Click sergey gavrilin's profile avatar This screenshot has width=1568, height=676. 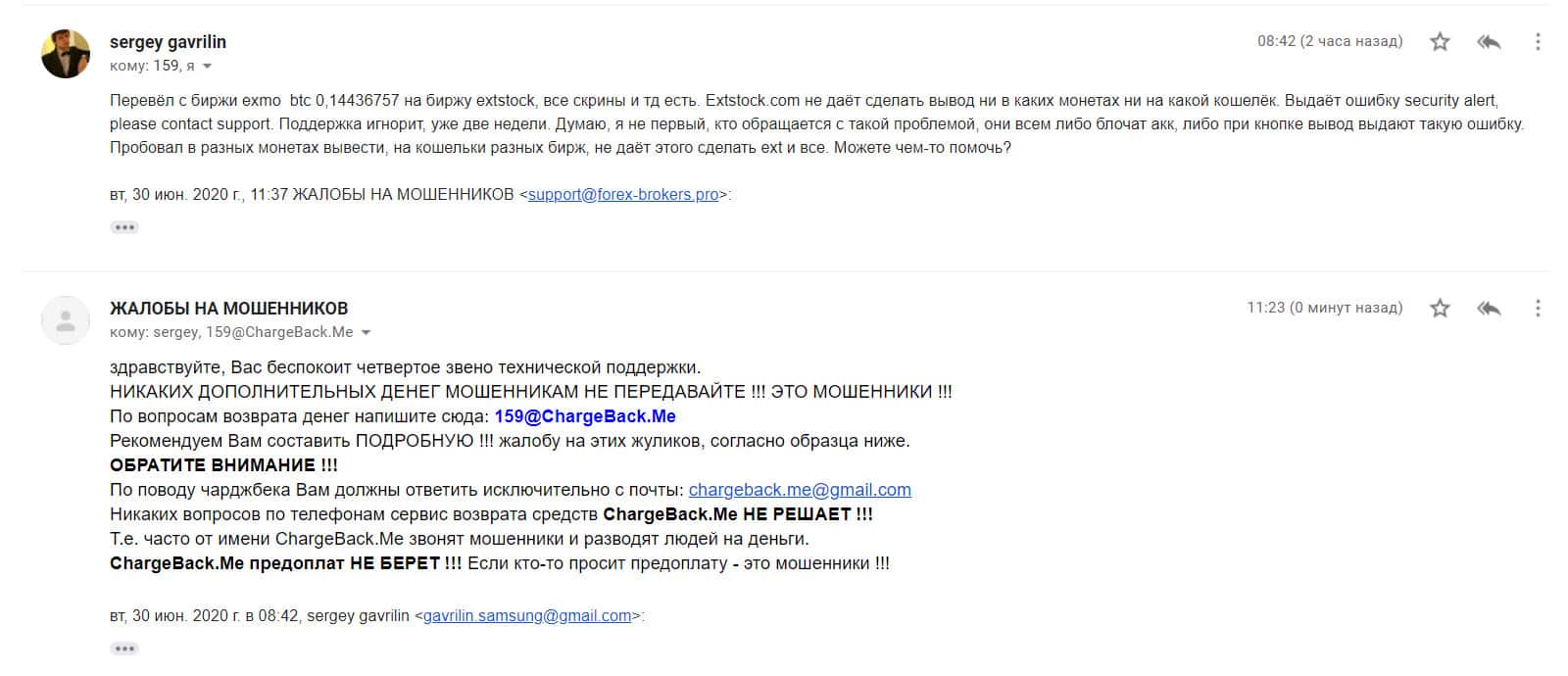pos(66,53)
